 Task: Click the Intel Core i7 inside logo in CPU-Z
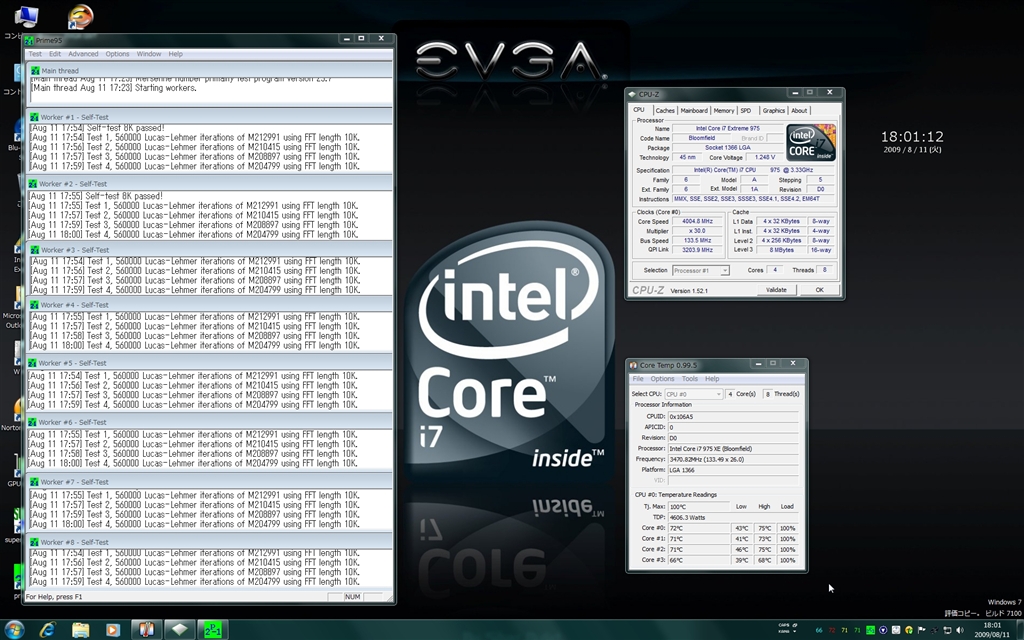811,142
